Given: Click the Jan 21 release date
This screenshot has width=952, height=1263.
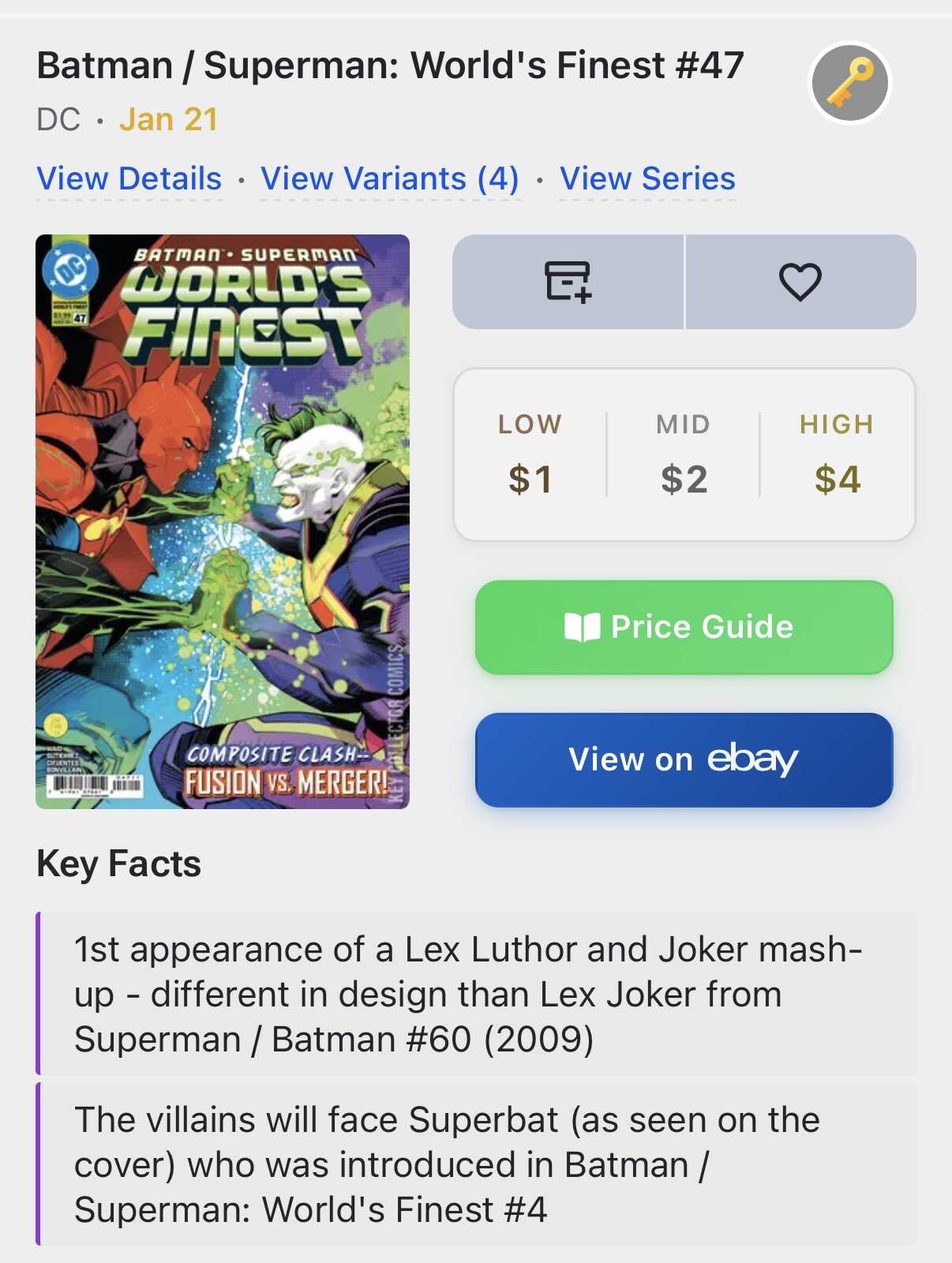Looking at the screenshot, I should 168,120.
